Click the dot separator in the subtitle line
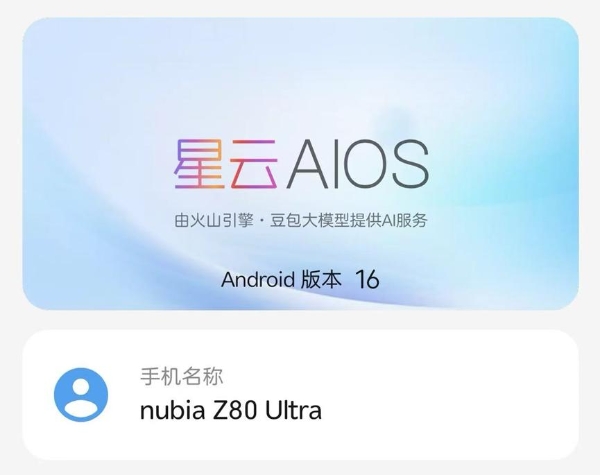 pos(262,222)
